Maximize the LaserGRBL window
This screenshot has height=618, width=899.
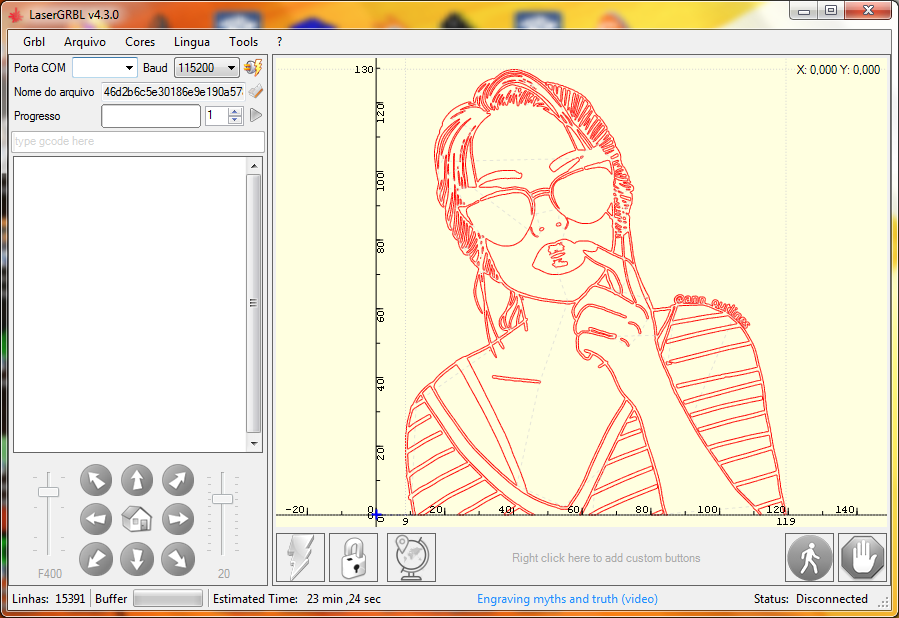(x=831, y=10)
